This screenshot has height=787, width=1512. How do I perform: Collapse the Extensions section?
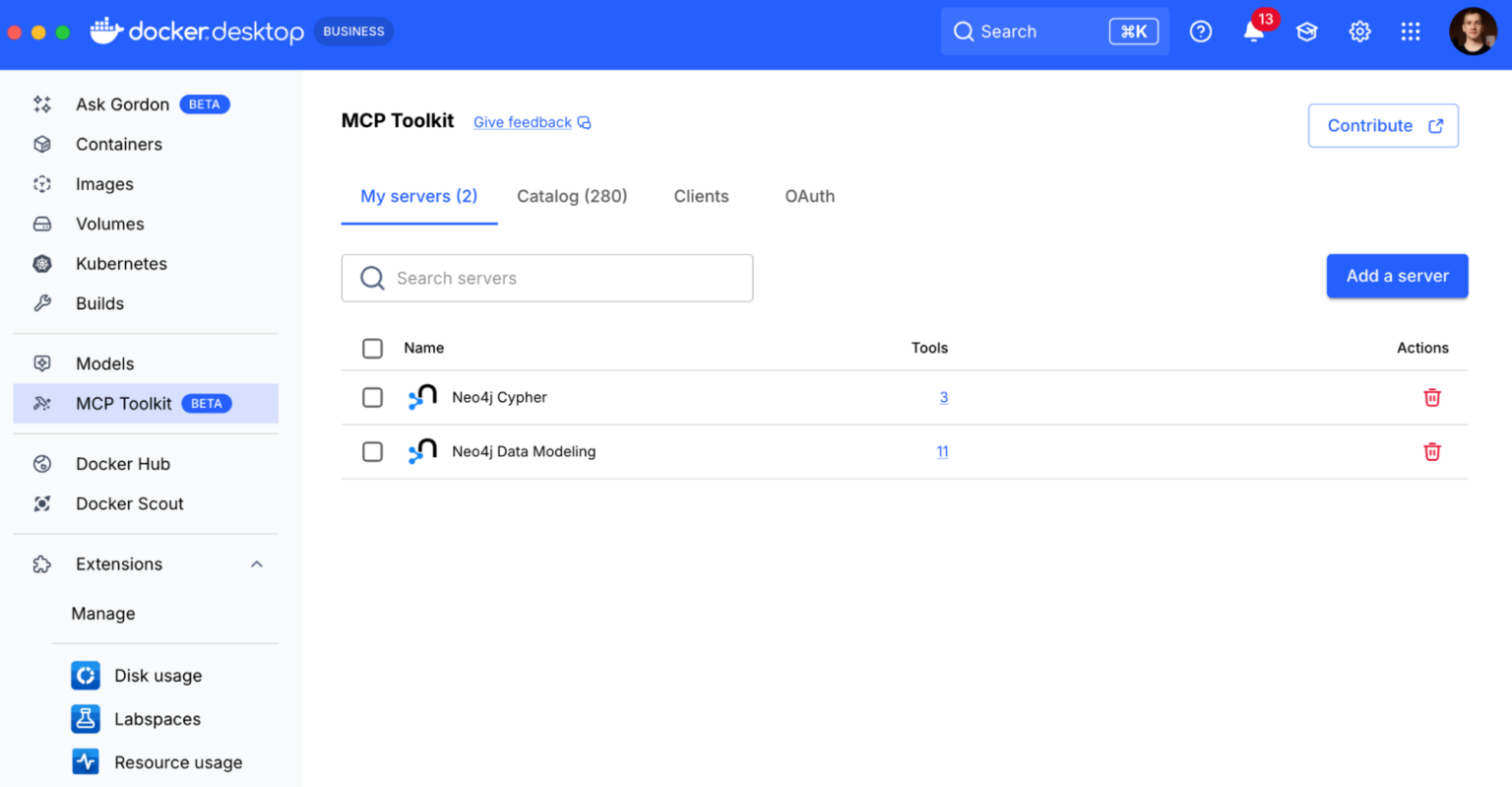tap(256, 563)
